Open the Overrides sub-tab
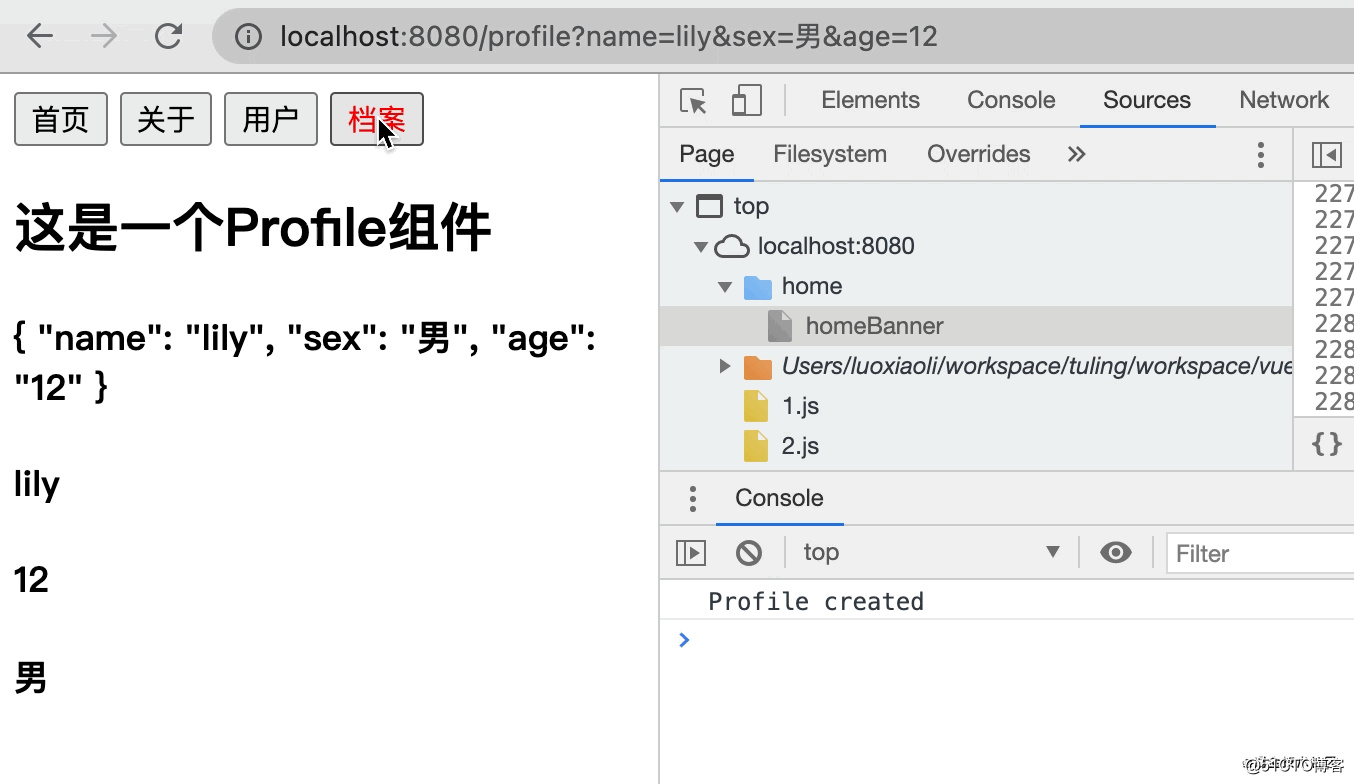The width and height of the screenshot is (1354, 784). [978, 154]
